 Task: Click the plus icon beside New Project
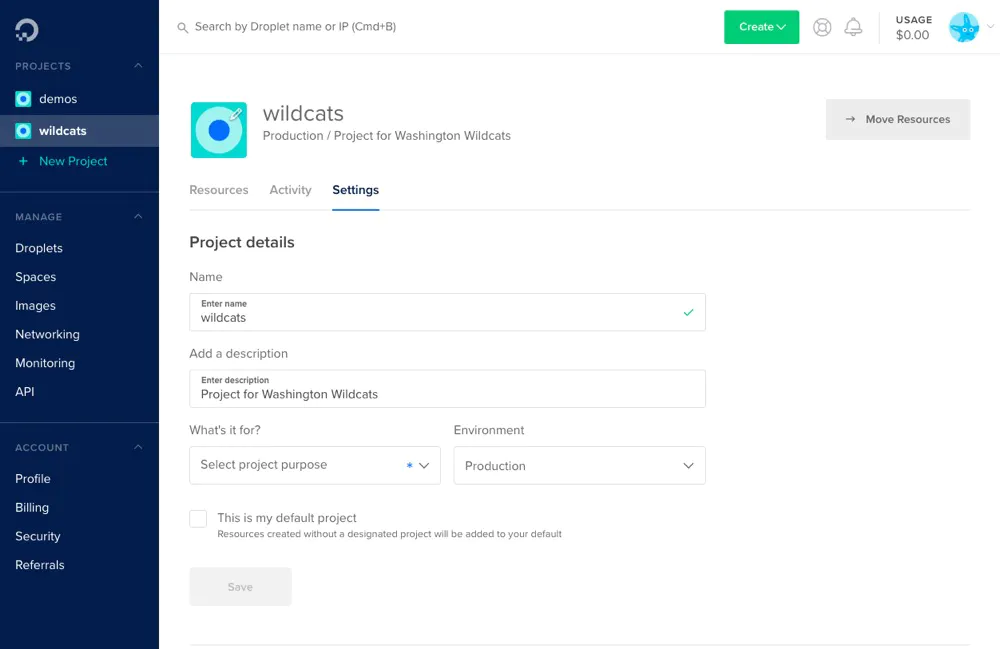tap(23, 161)
